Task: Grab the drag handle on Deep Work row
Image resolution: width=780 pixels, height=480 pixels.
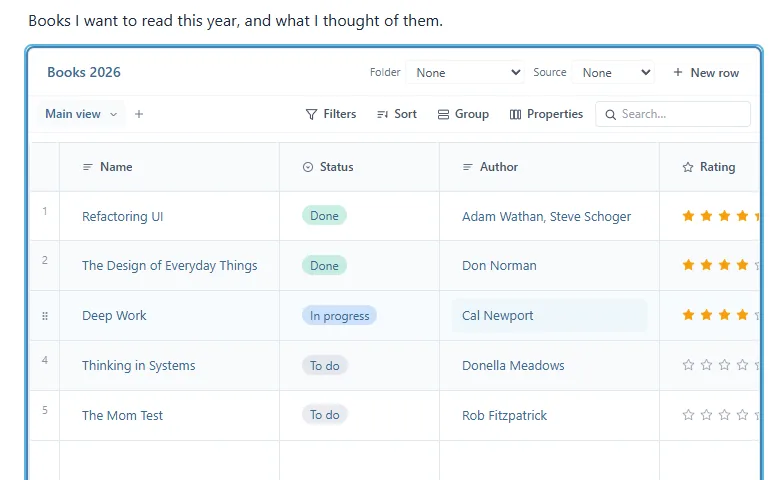Action: [45, 316]
